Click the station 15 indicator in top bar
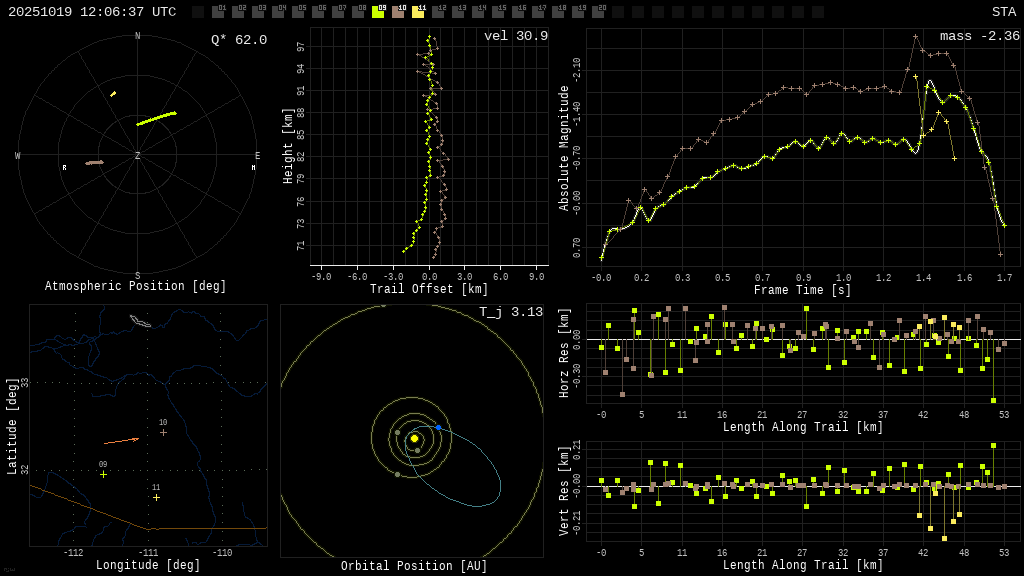The width and height of the screenshot is (1024, 576). coord(498,12)
